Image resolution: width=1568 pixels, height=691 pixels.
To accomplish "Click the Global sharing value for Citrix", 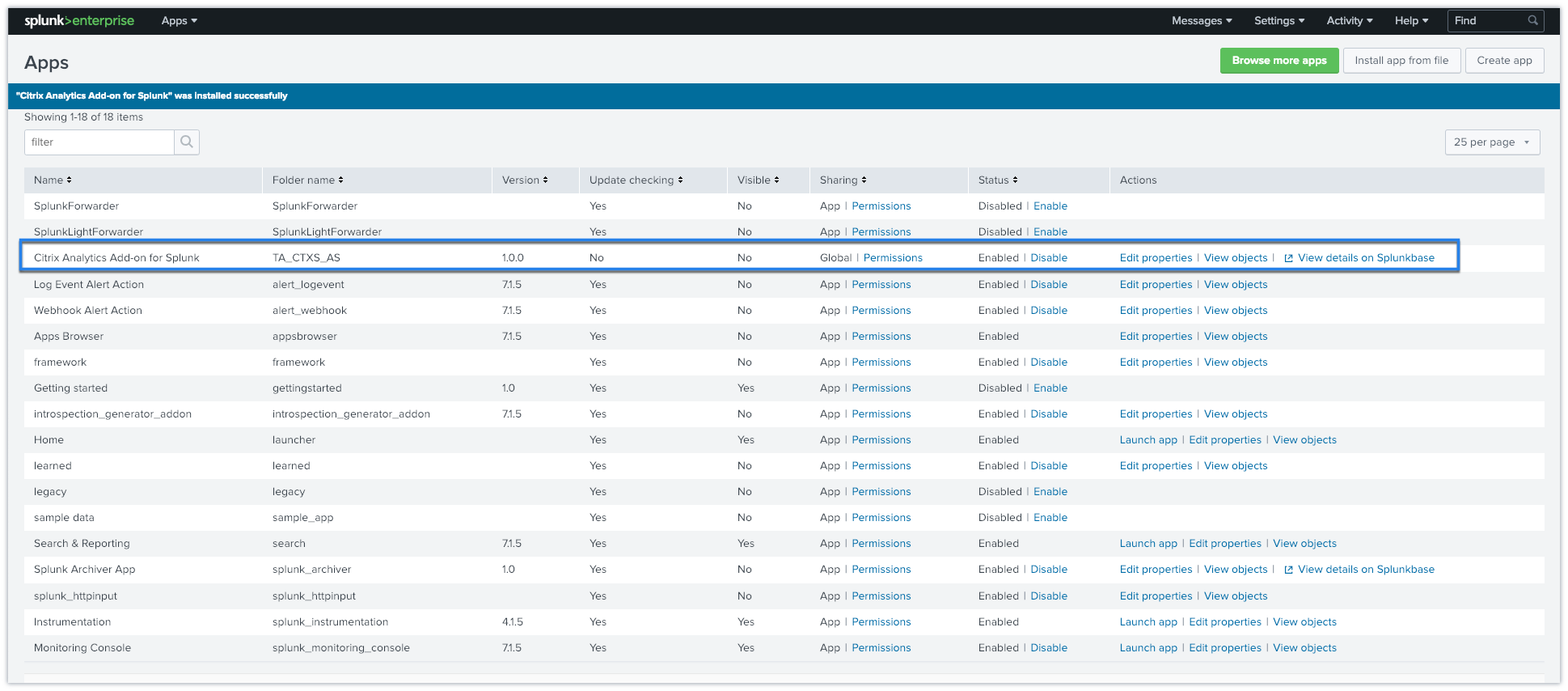I will (835, 258).
